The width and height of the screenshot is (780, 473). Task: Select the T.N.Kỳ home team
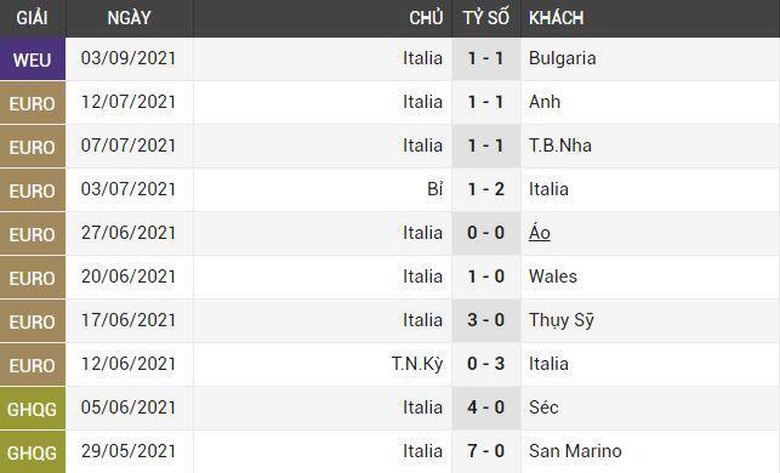tap(417, 364)
